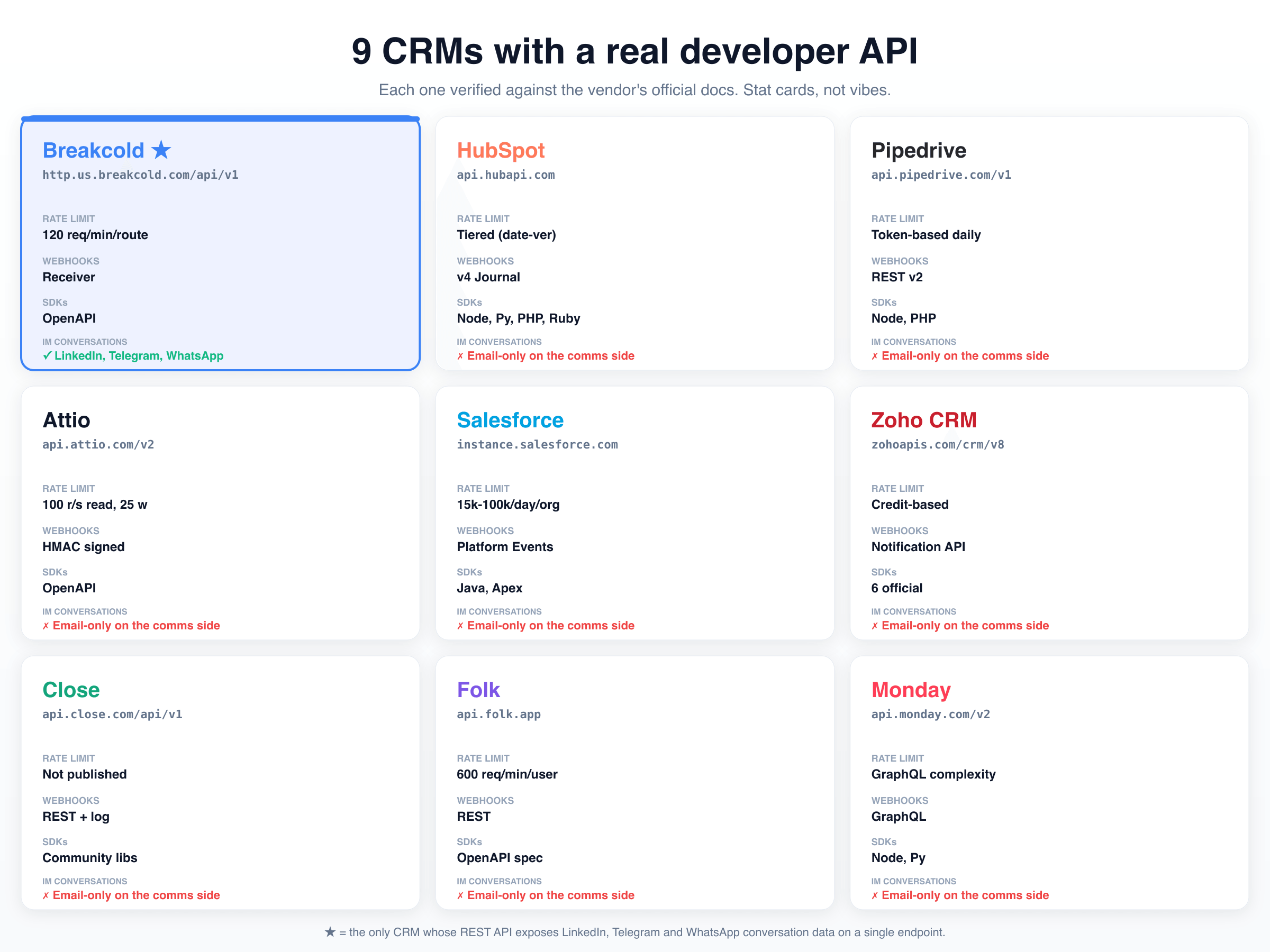Click 'Node, Py' SDKs value in Monday

pos(898,858)
